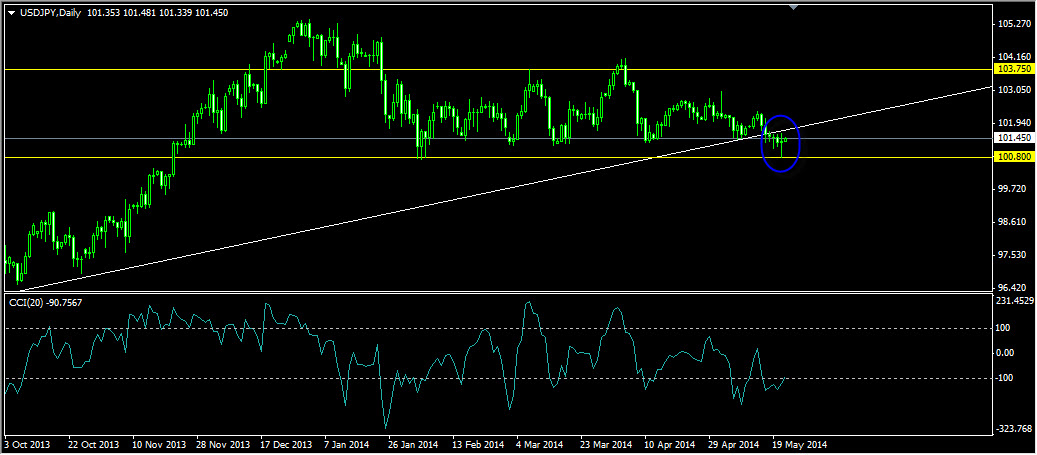
Task: Click the 19 May 2014 date label
Action: [801, 444]
